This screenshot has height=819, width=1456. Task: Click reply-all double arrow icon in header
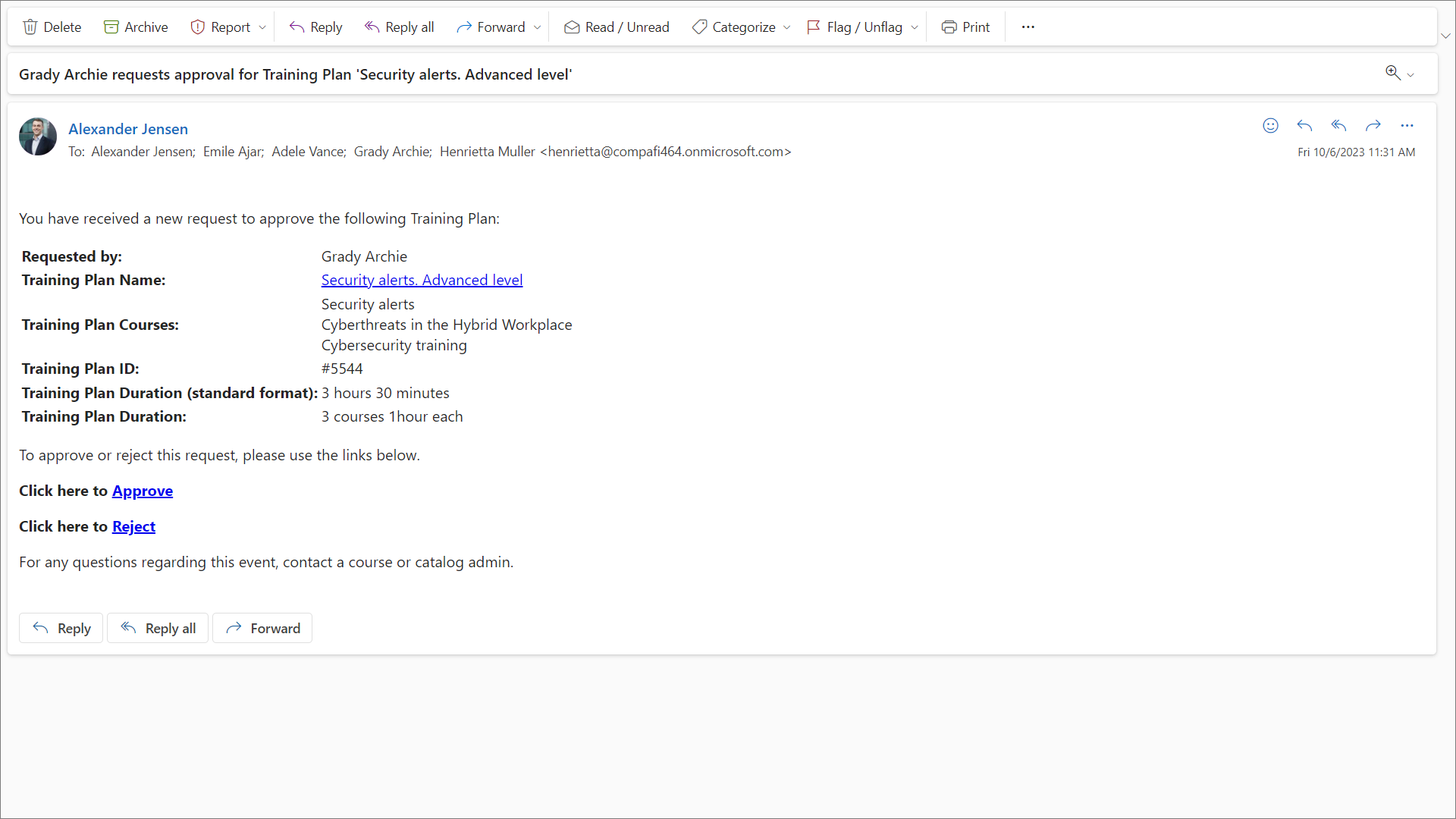[1338, 126]
